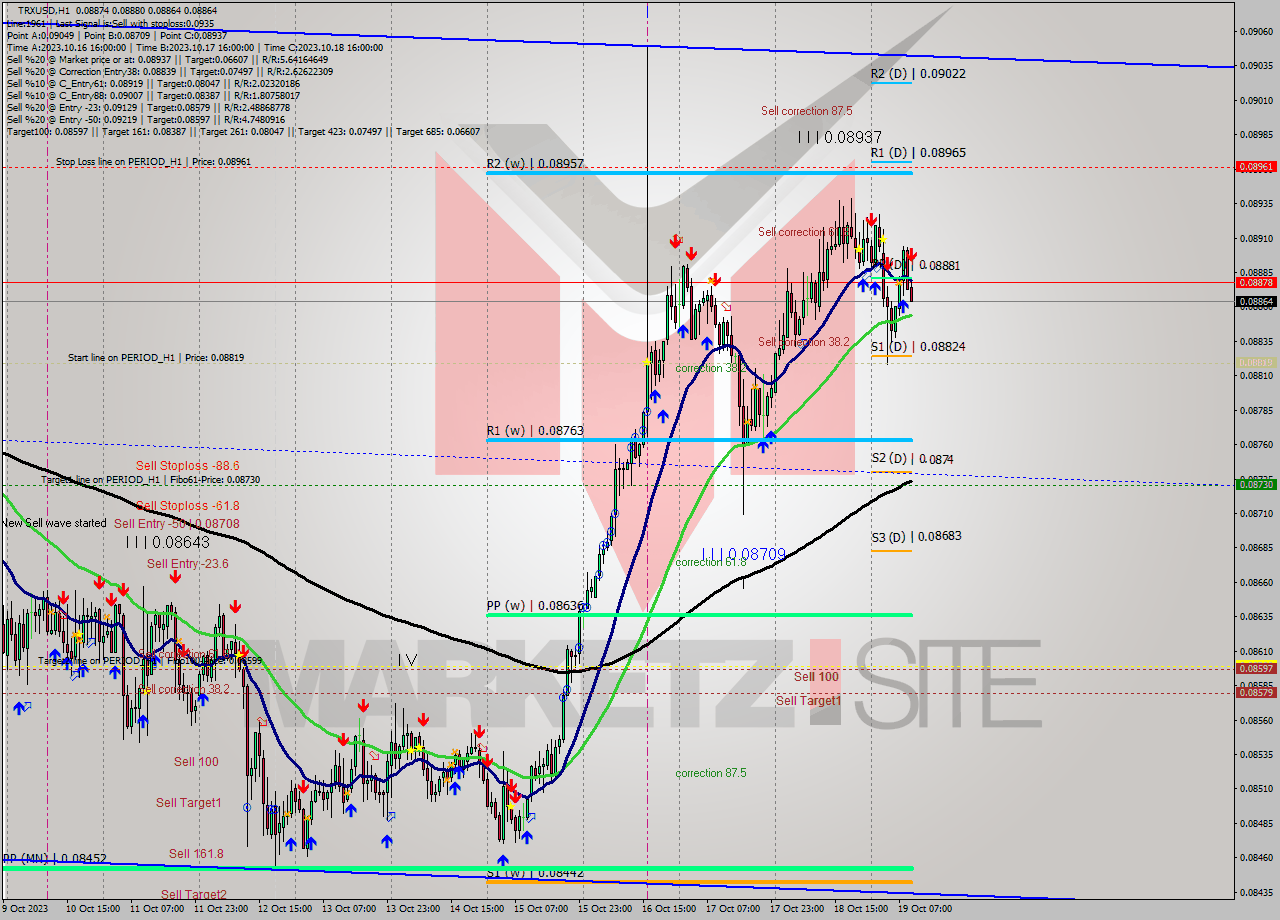Viewport: 1280px width, 920px height.
Task: Click the black 0.08864 current price tag
Action: coord(1255,301)
